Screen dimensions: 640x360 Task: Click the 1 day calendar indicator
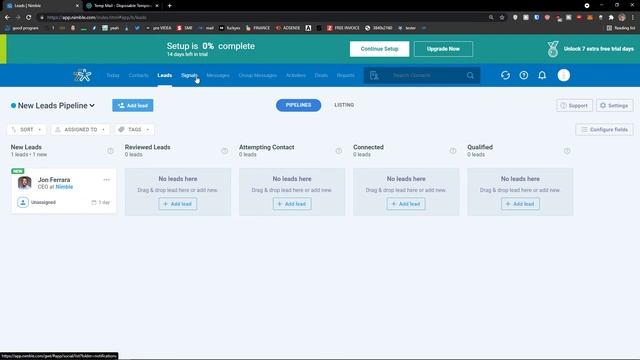click(x=100, y=202)
